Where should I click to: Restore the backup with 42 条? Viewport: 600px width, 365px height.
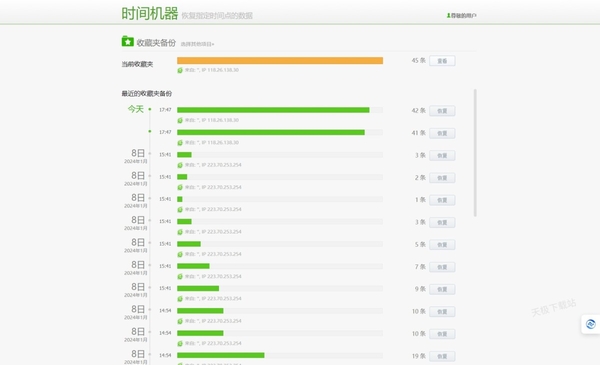click(442, 111)
